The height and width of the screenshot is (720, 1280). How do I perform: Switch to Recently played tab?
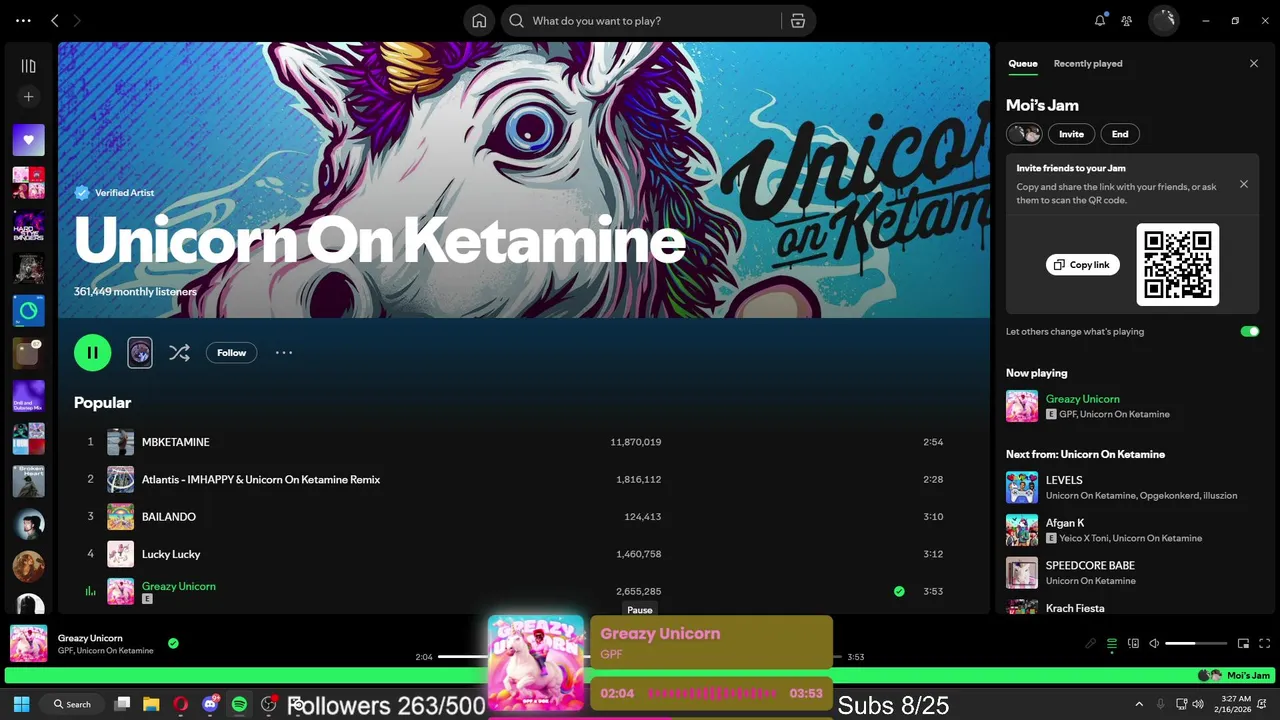(x=1088, y=63)
